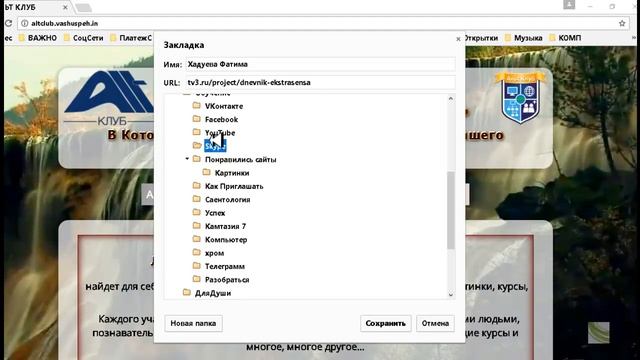Click the small thumbnail at bottom right
640x360 pixels.
[598, 333]
